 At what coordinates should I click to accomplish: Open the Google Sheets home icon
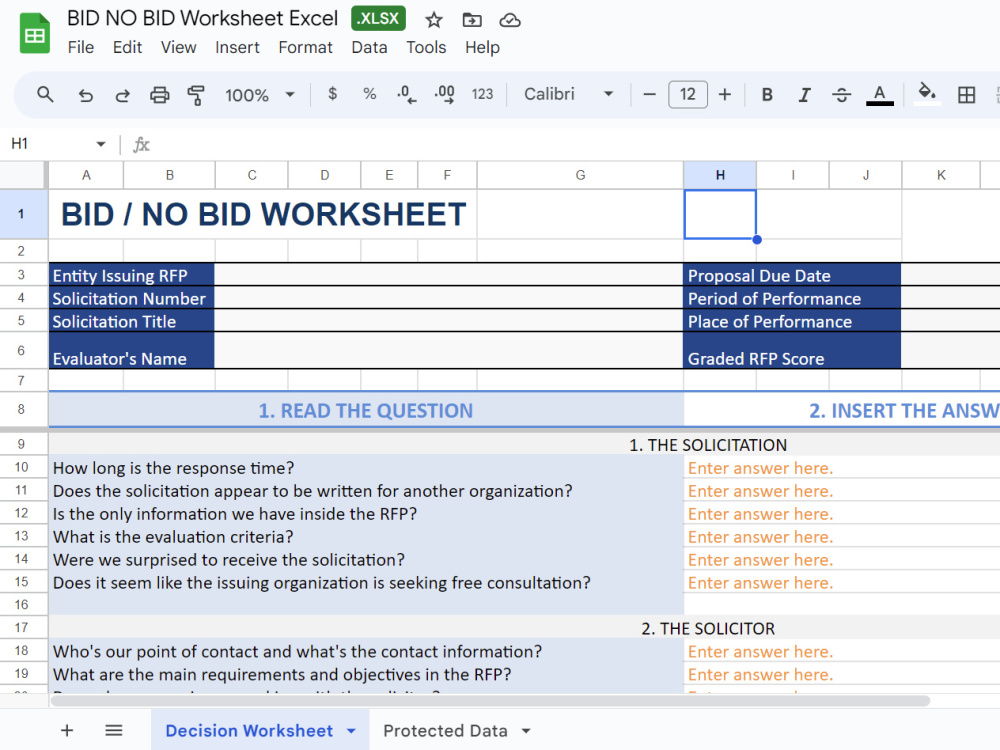(34, 33)
